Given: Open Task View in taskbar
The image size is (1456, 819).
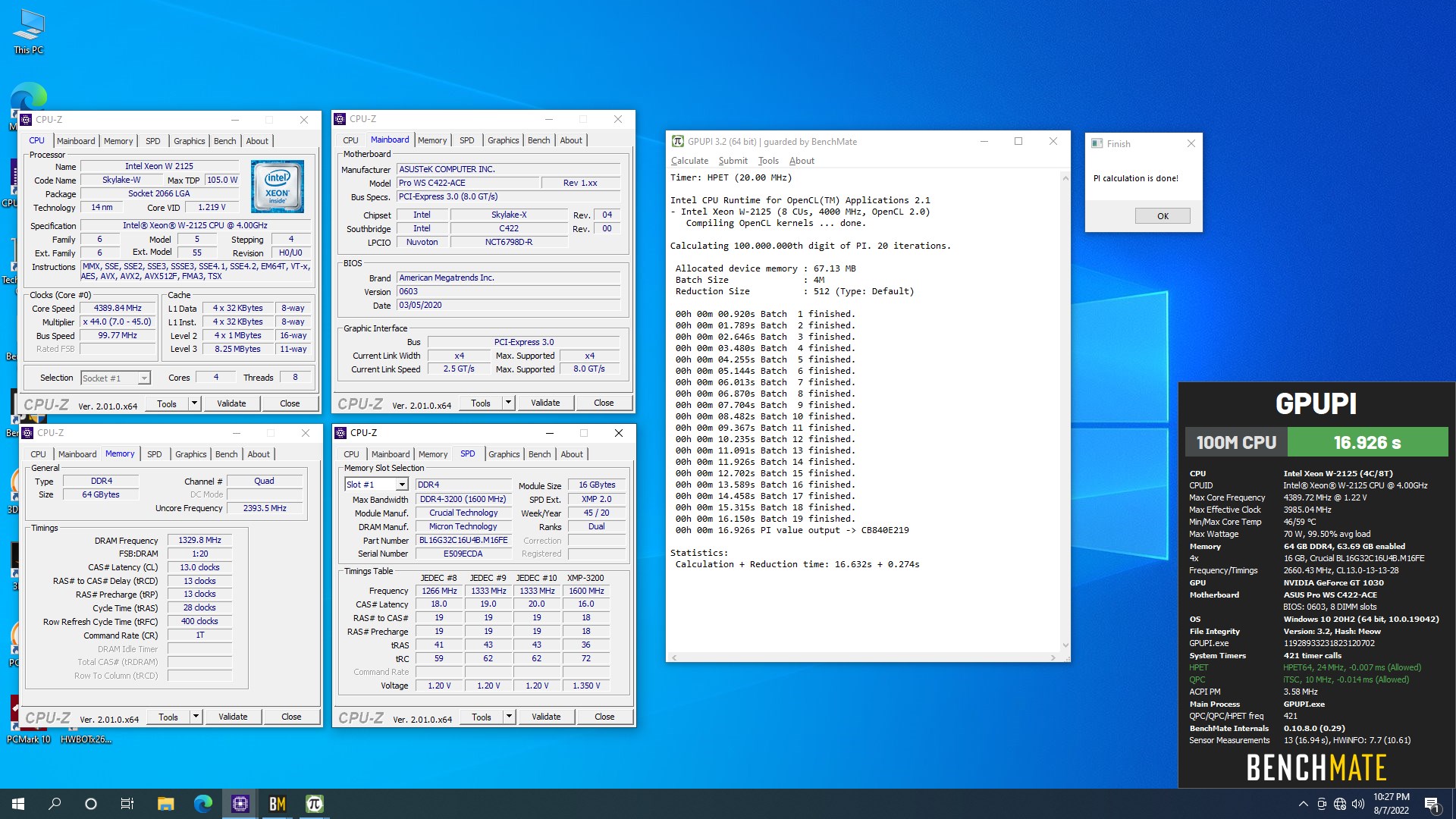Looking at the screenshot, I should [127, 804].
